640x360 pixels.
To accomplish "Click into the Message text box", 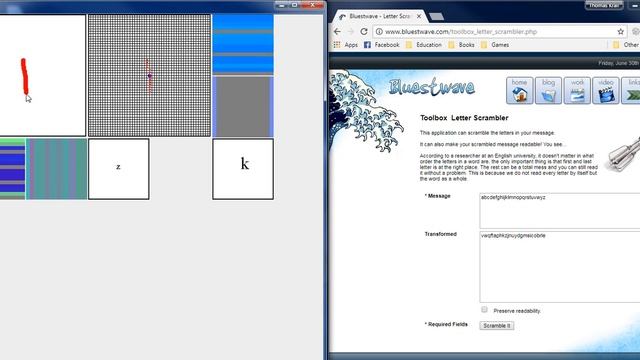I will tap(560, 211).
